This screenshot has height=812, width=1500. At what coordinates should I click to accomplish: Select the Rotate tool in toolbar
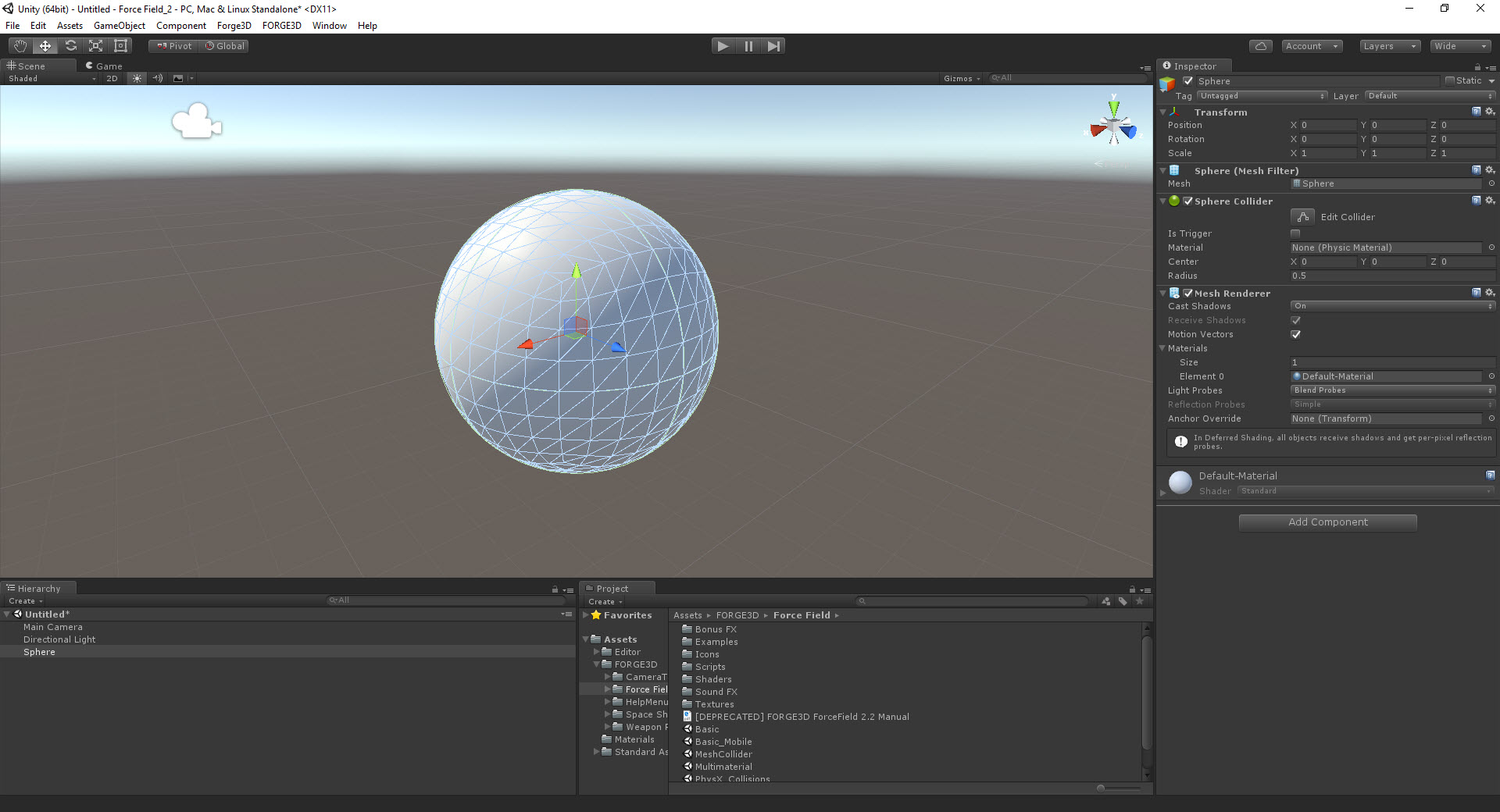(x=70, y=46)
